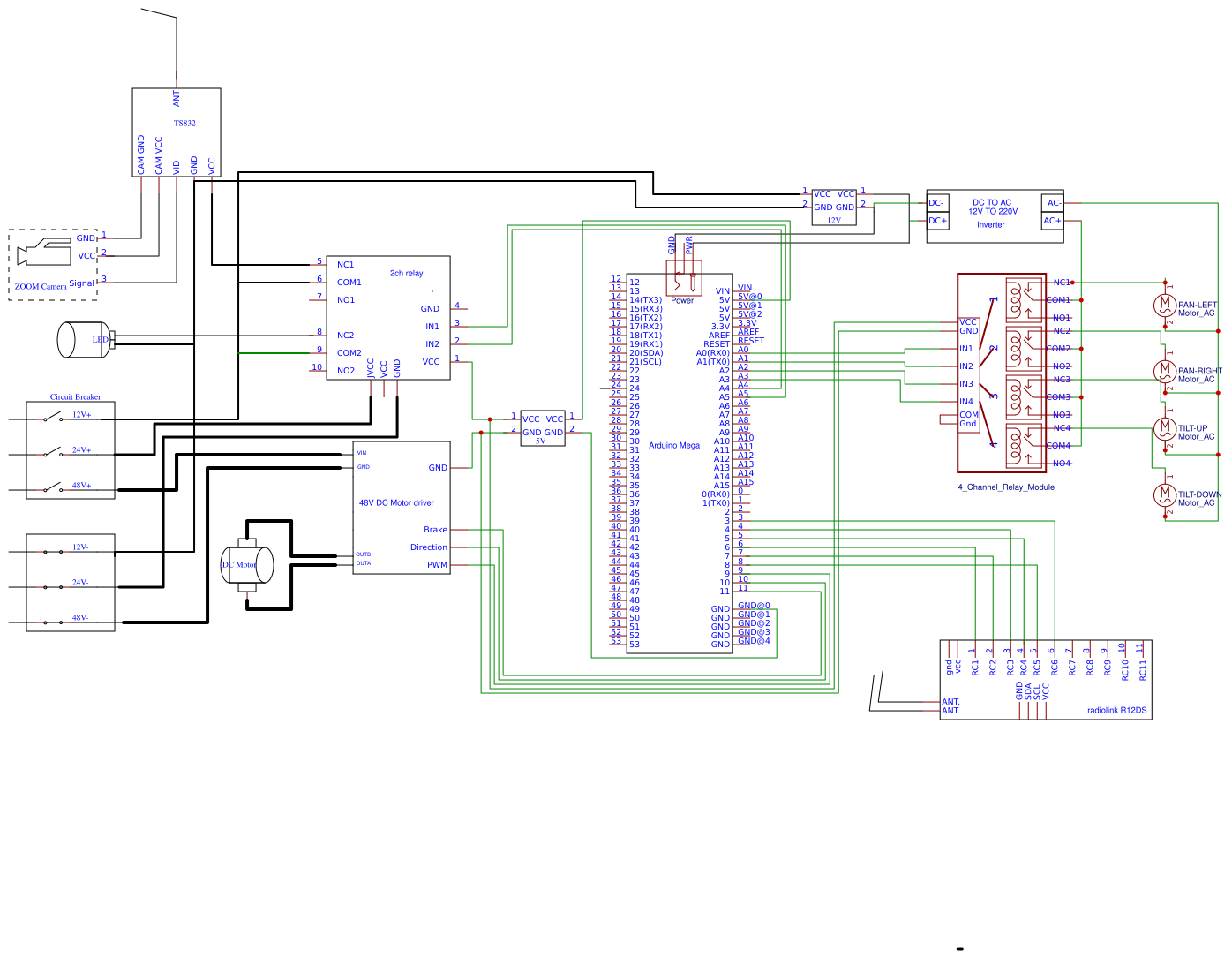The width and height of the screenshot is (1232, 958).
Task: Select the IN4 pin on relay module
Action: pyautogui.click(x=966, y=402)
